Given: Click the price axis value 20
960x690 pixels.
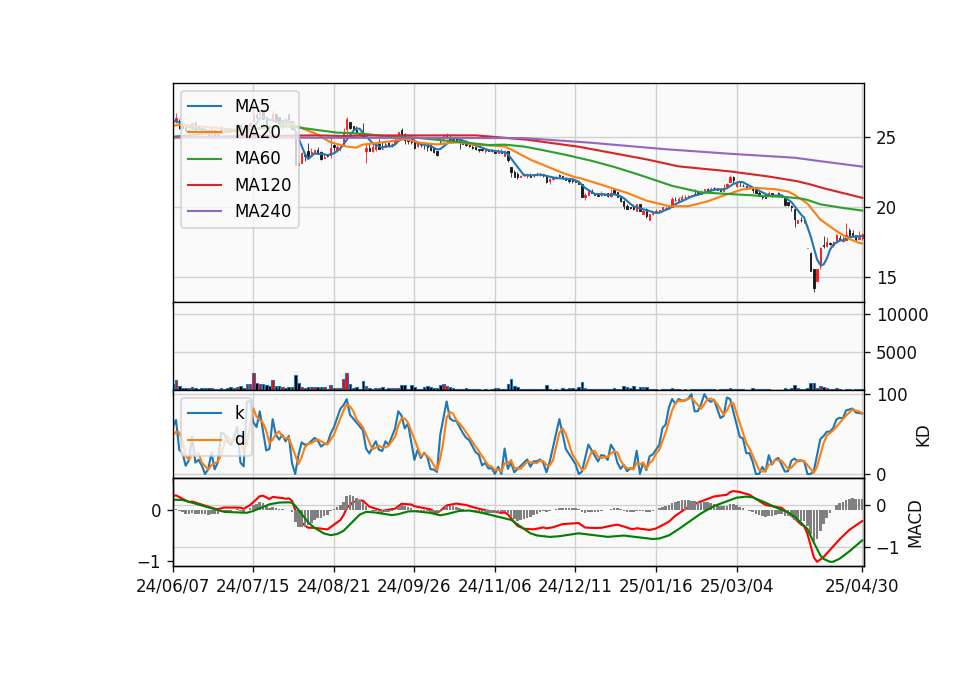Looking at the screenshot, I should (x=886, y=208).
